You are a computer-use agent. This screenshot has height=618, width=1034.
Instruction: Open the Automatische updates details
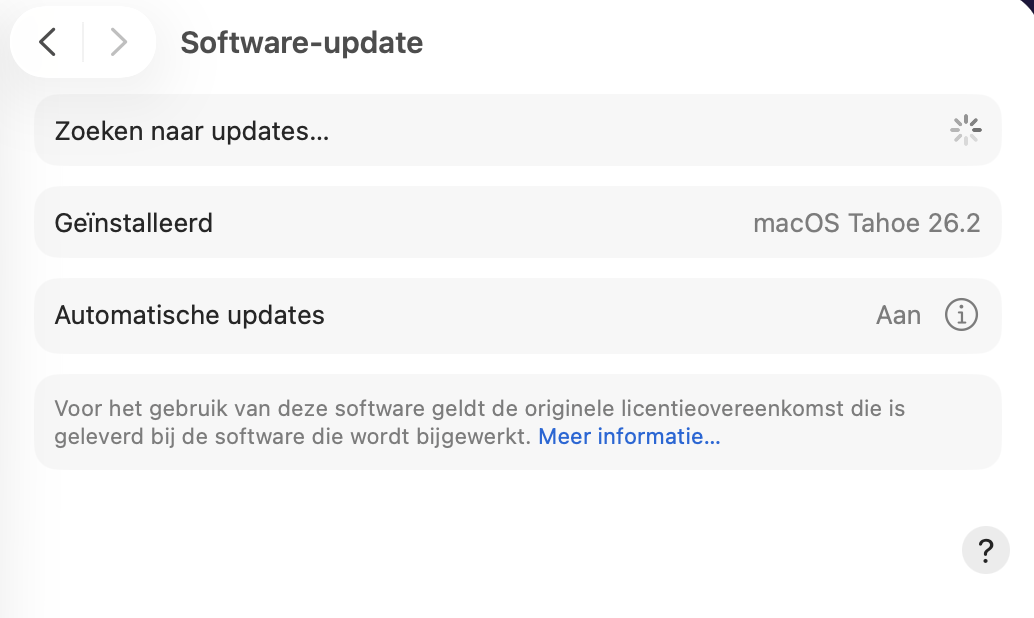(x=961, y=315)
